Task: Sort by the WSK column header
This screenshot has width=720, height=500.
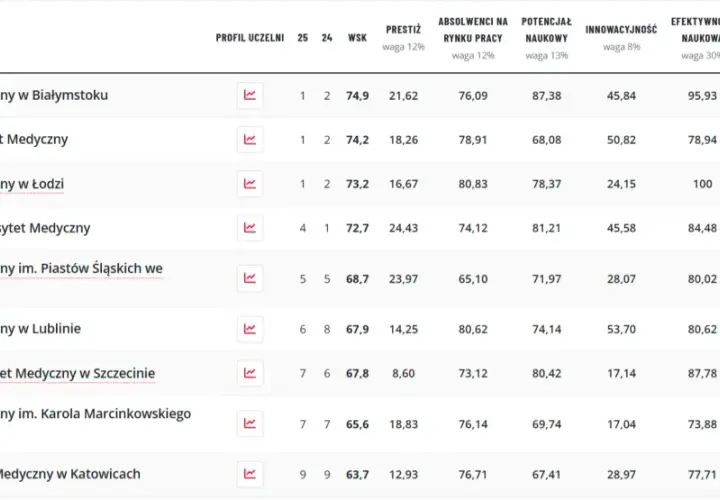Action: click(357, 38)
